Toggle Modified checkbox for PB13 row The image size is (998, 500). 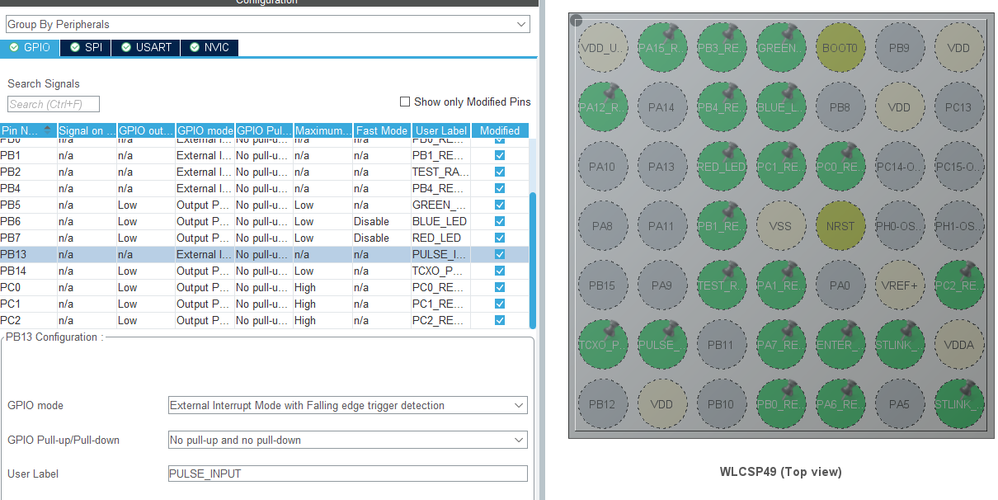(x=500, y=254)
